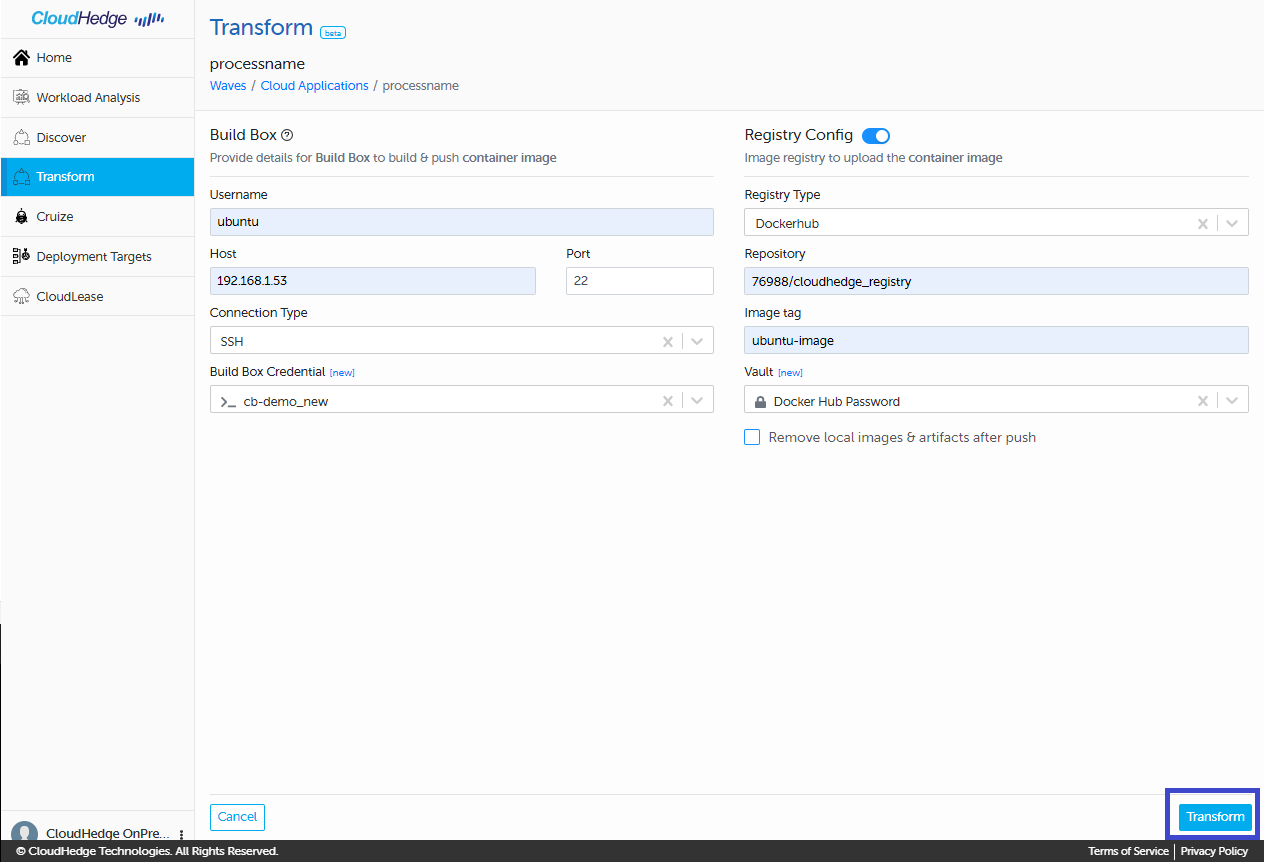
Task: Click the new link beside Vault
Action: (790, 373)
